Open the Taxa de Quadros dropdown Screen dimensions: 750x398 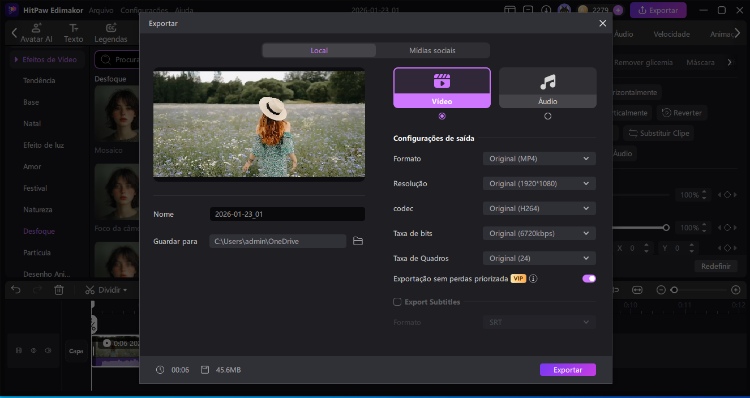point(539,258)
